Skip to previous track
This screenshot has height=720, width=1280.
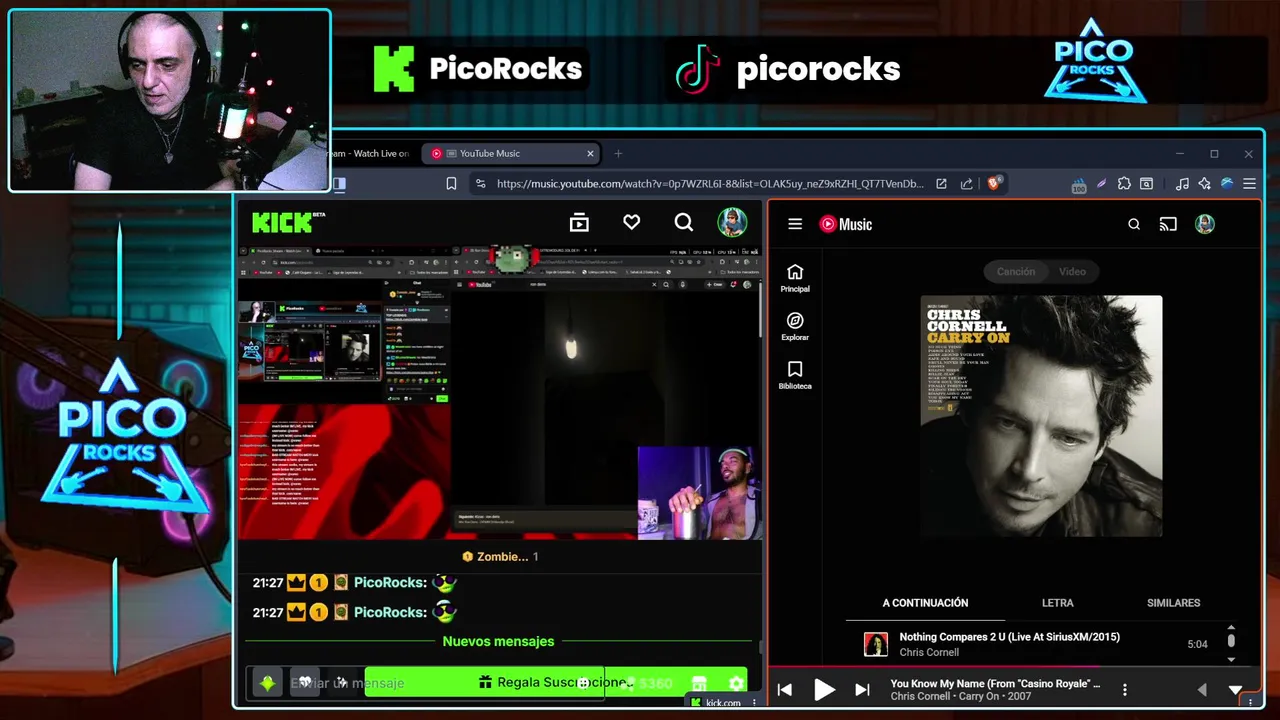pos(785,689)
